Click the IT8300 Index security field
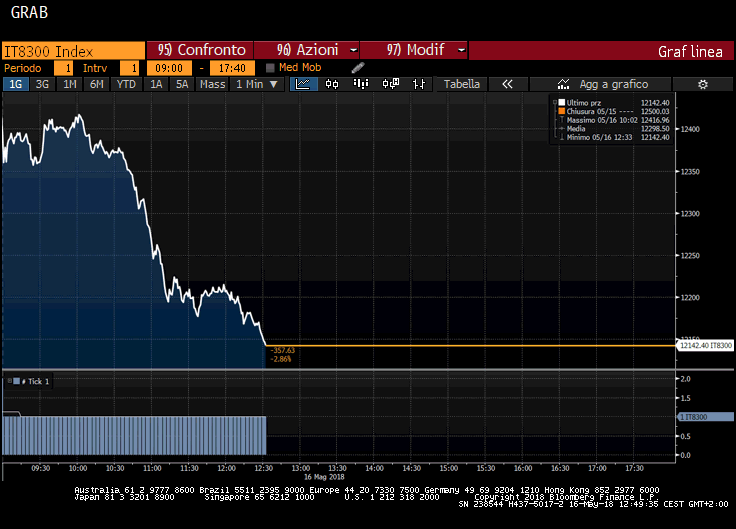Viewport: 736px width, 529px height. [74, 51]
